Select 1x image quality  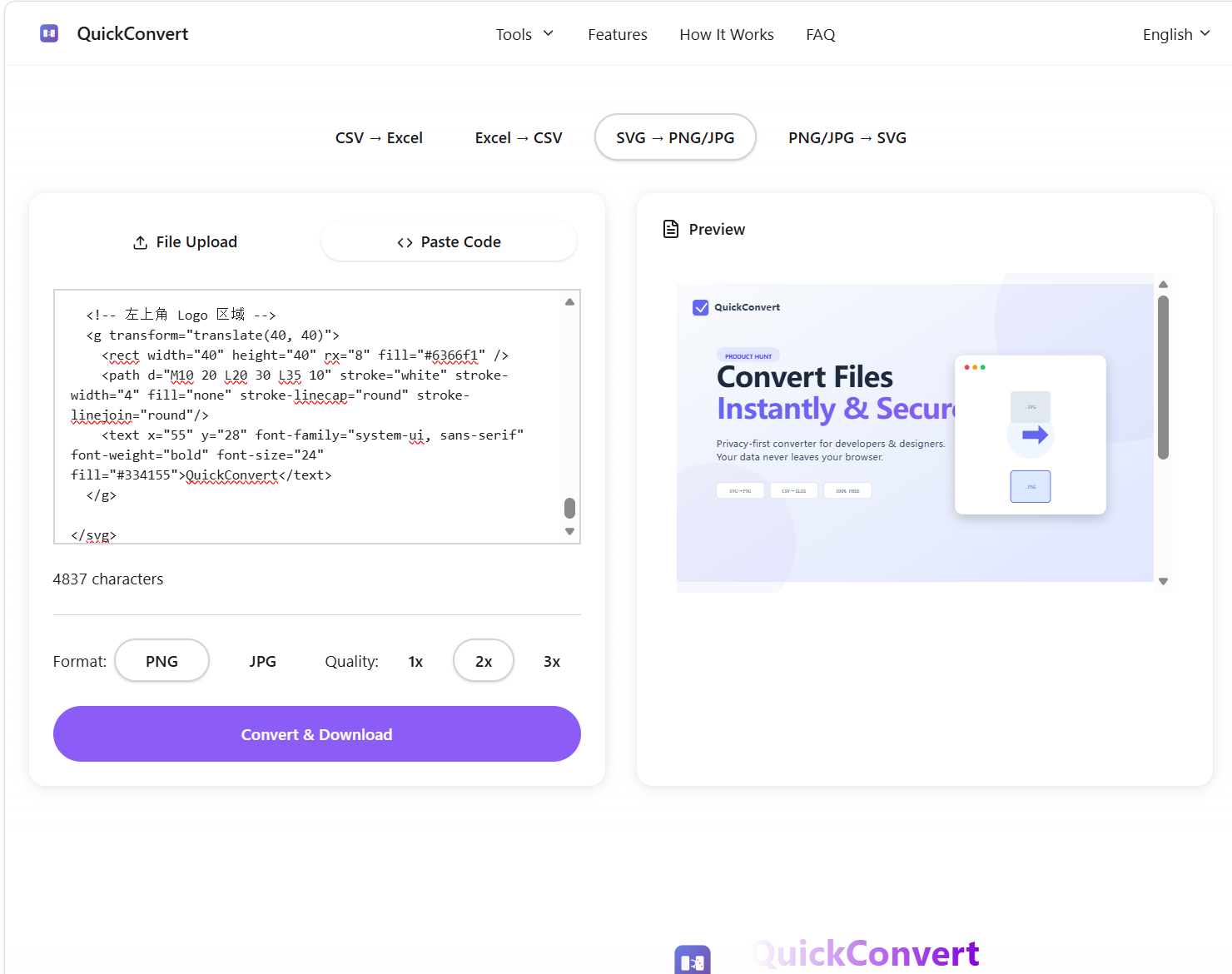coord(415,660)
